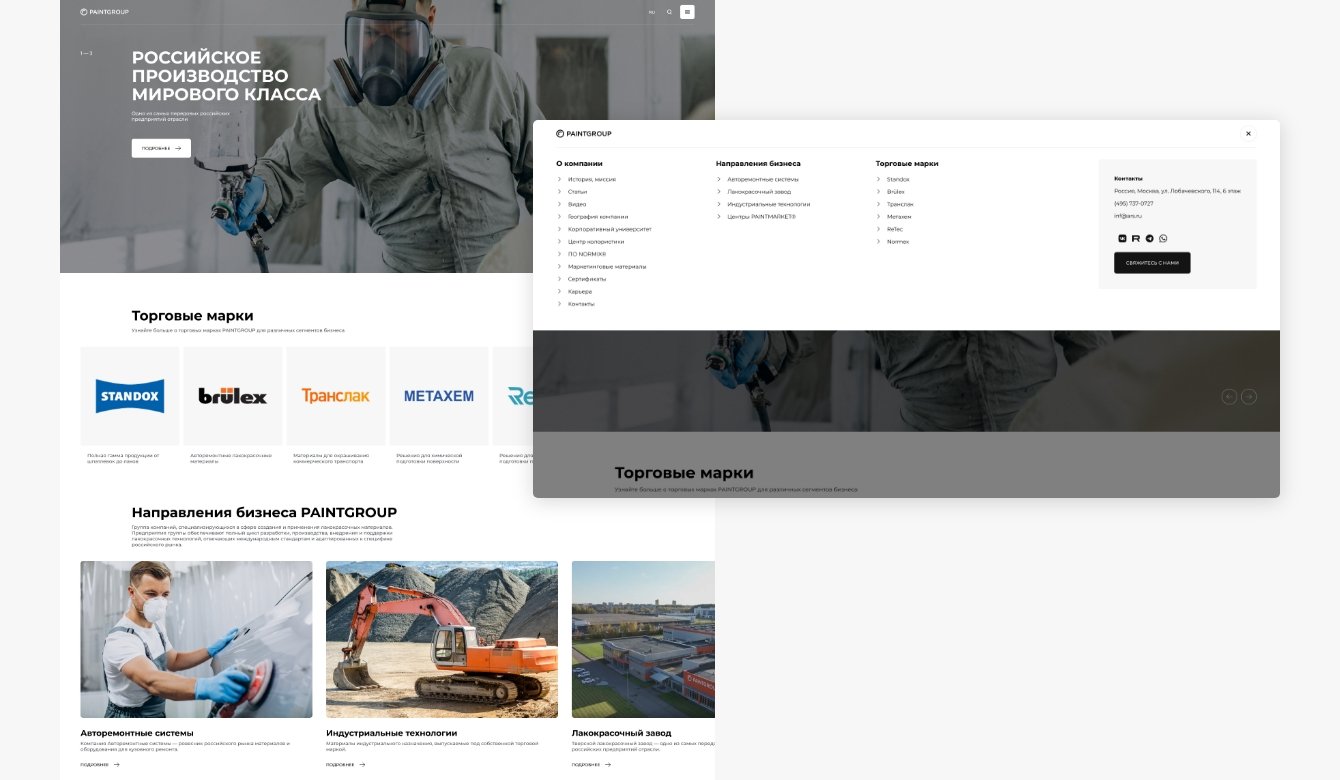
Task: Click the Индустриальные технологии card title
Action: [x=391, y=733]
